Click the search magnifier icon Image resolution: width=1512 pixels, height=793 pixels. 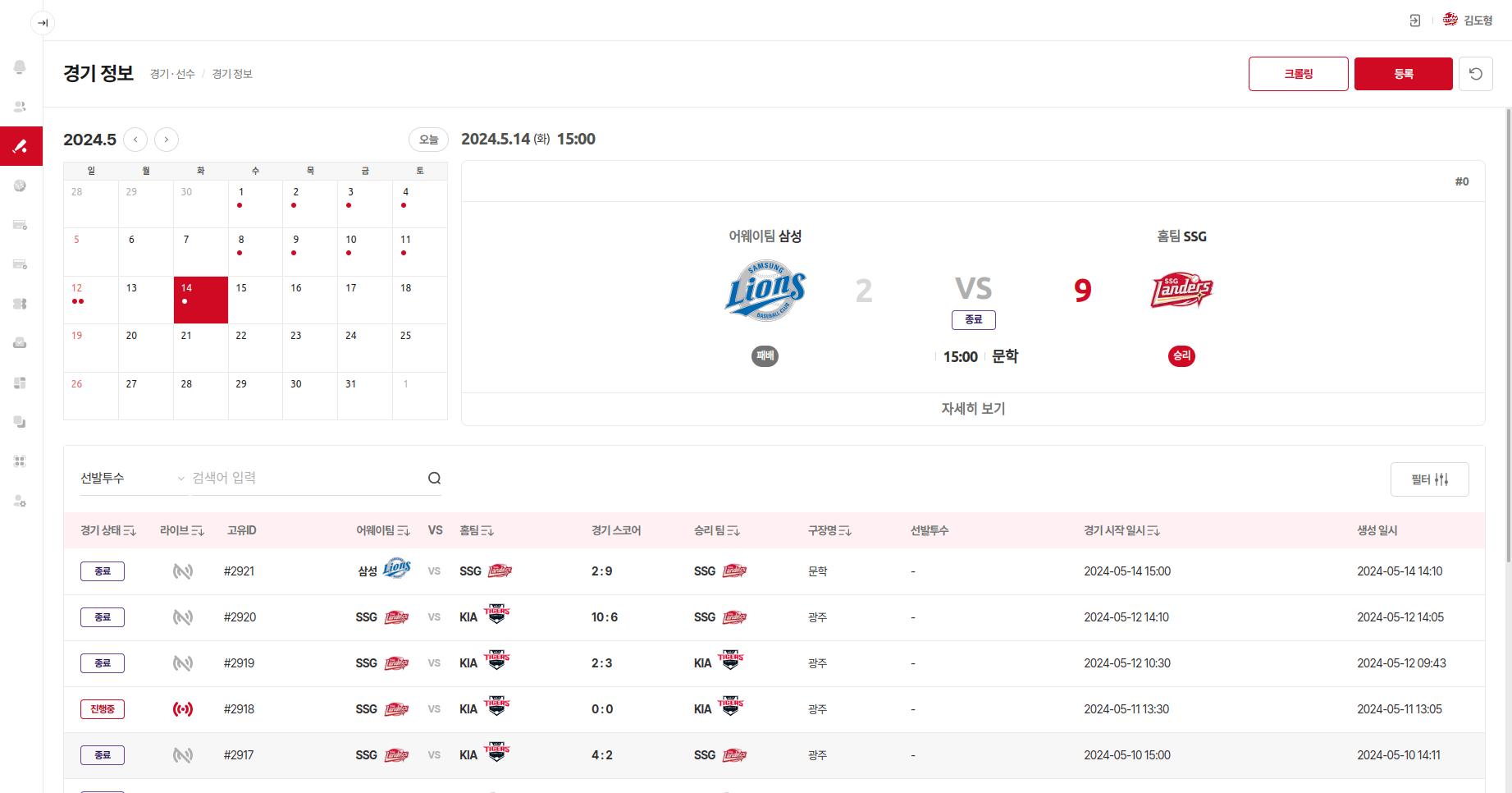434,479
